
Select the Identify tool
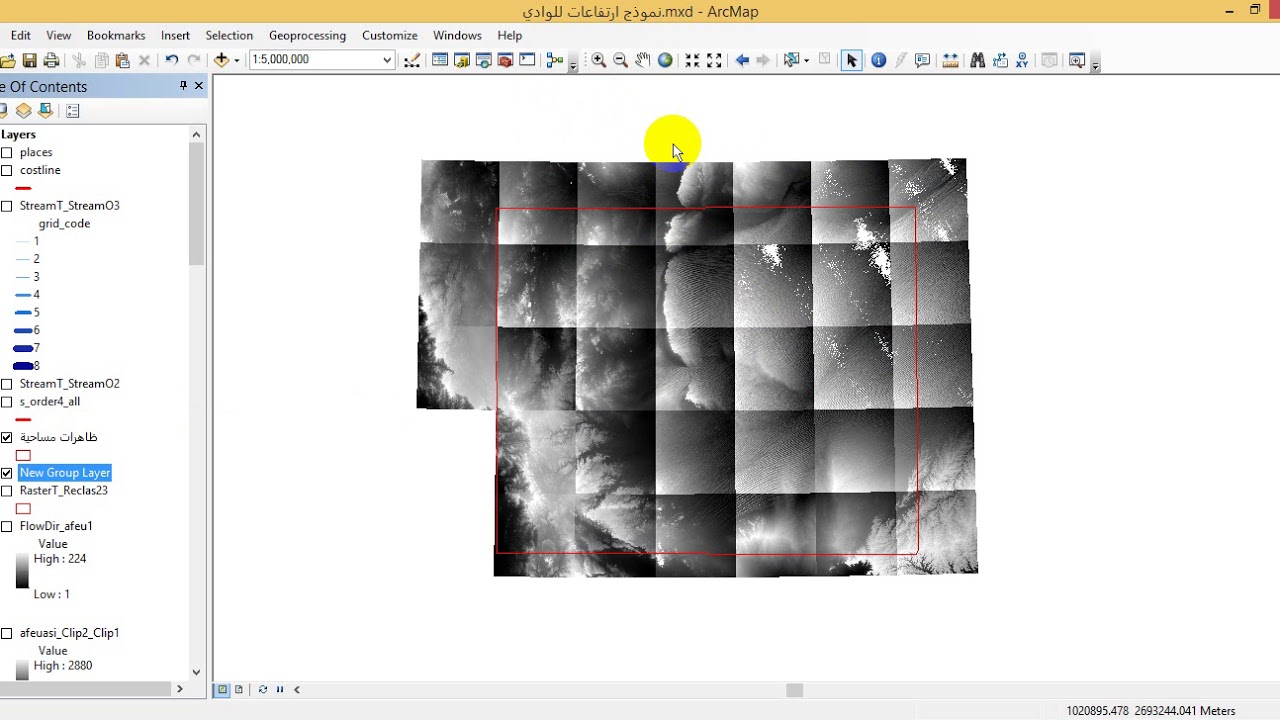point(878,60)
